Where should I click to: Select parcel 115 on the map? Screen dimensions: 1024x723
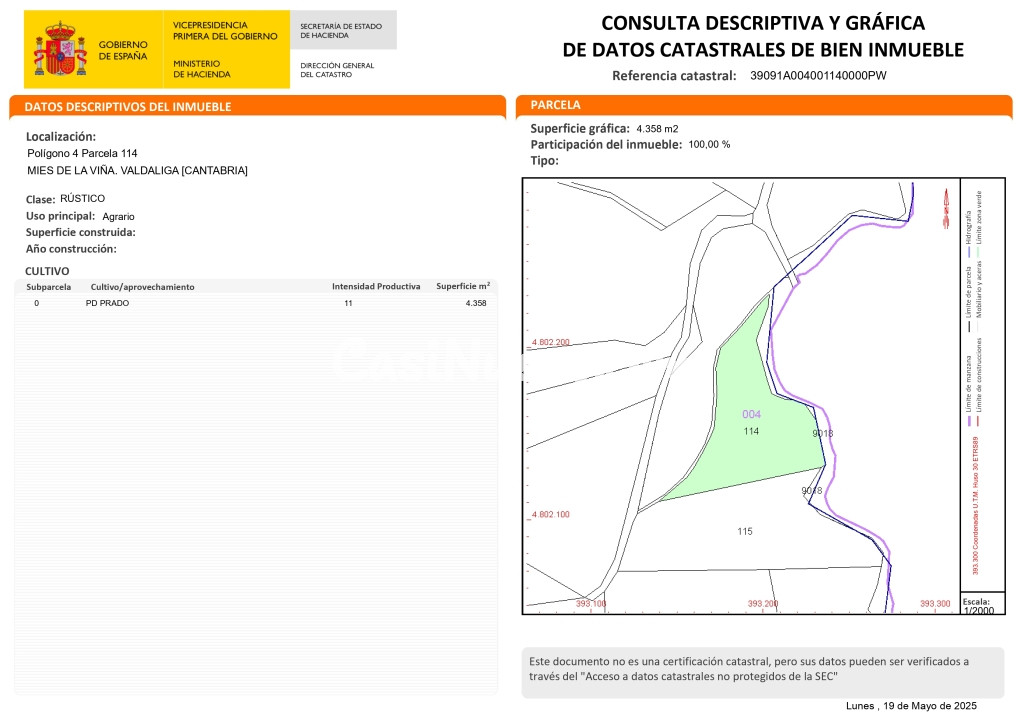pyautogui.click(x=744, y=531)
